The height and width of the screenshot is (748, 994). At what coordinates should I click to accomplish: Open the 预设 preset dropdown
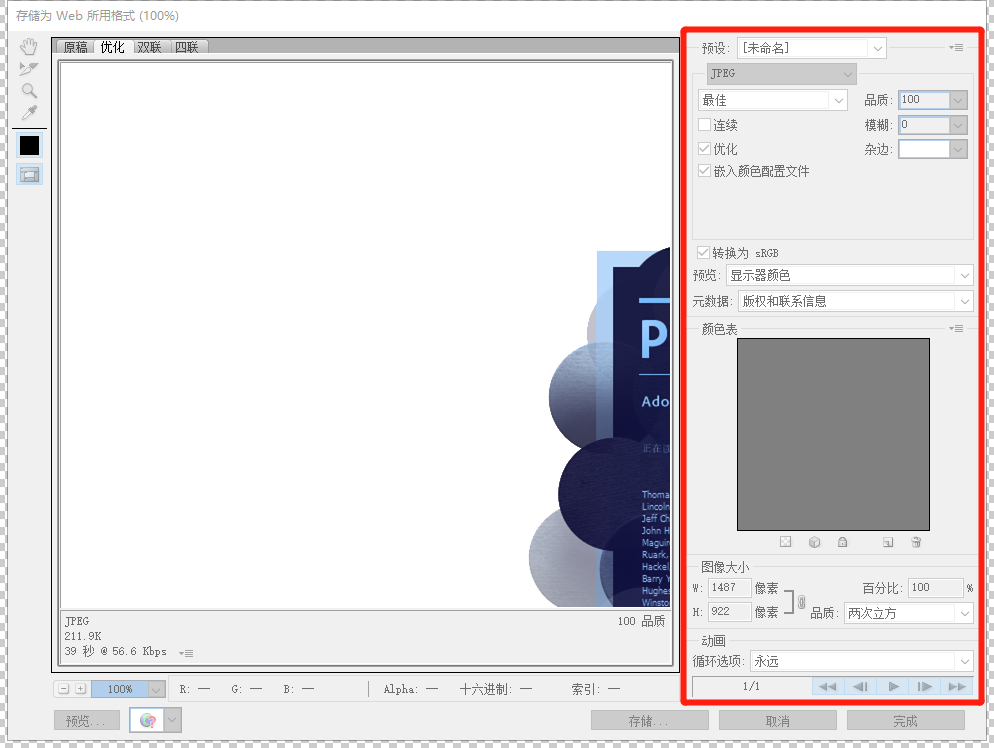[x=811, y=48]
